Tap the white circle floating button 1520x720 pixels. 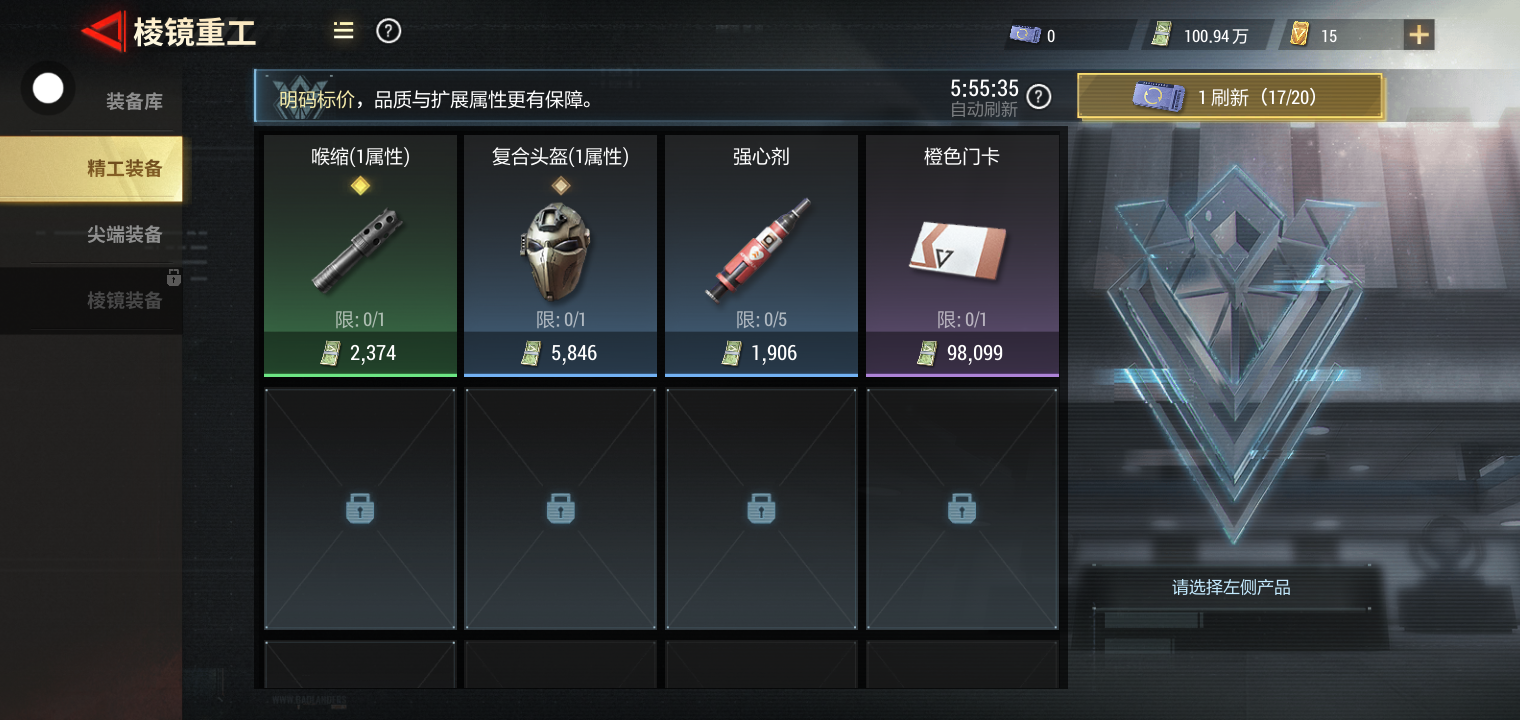(48, 88)
